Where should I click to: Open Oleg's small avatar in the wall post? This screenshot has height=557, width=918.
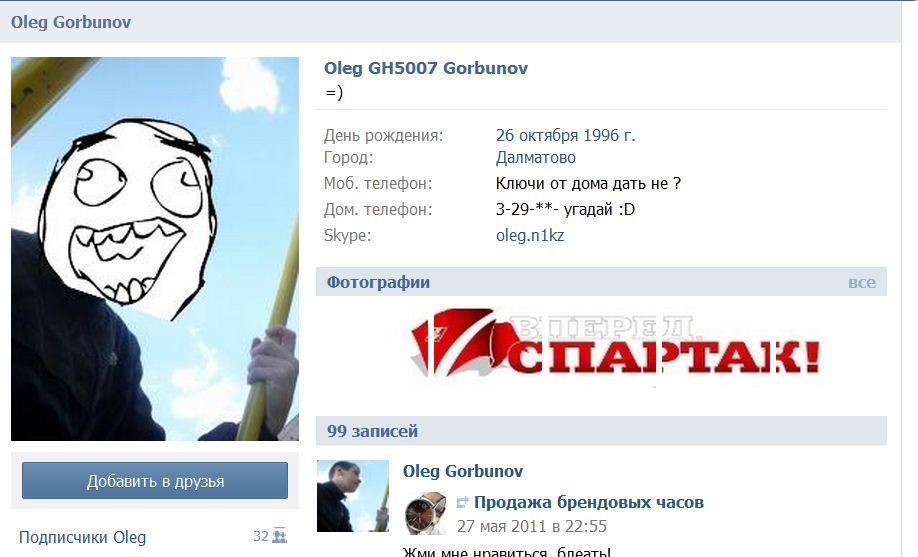352,496
